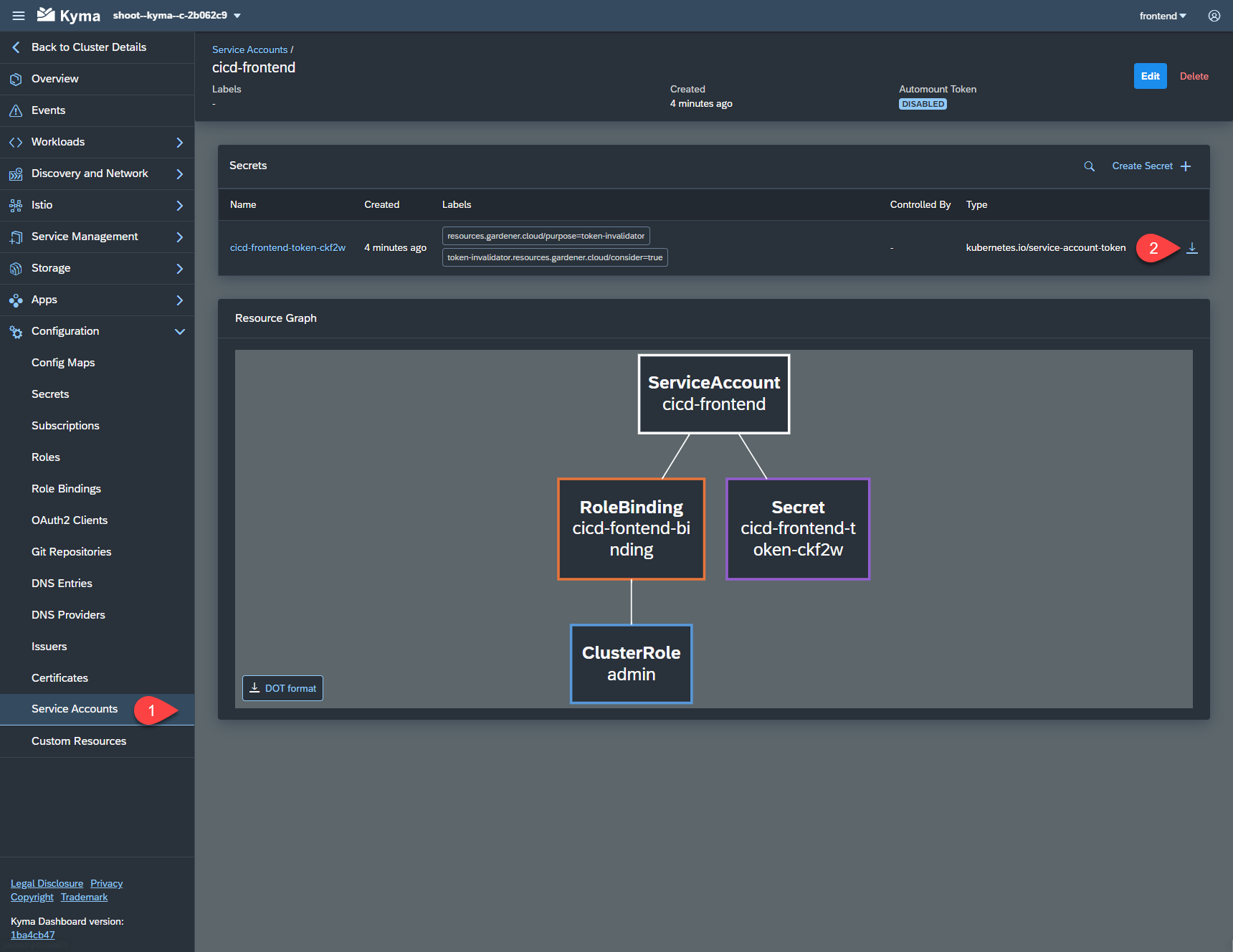Search the Secrets list

click(1089, 166)
